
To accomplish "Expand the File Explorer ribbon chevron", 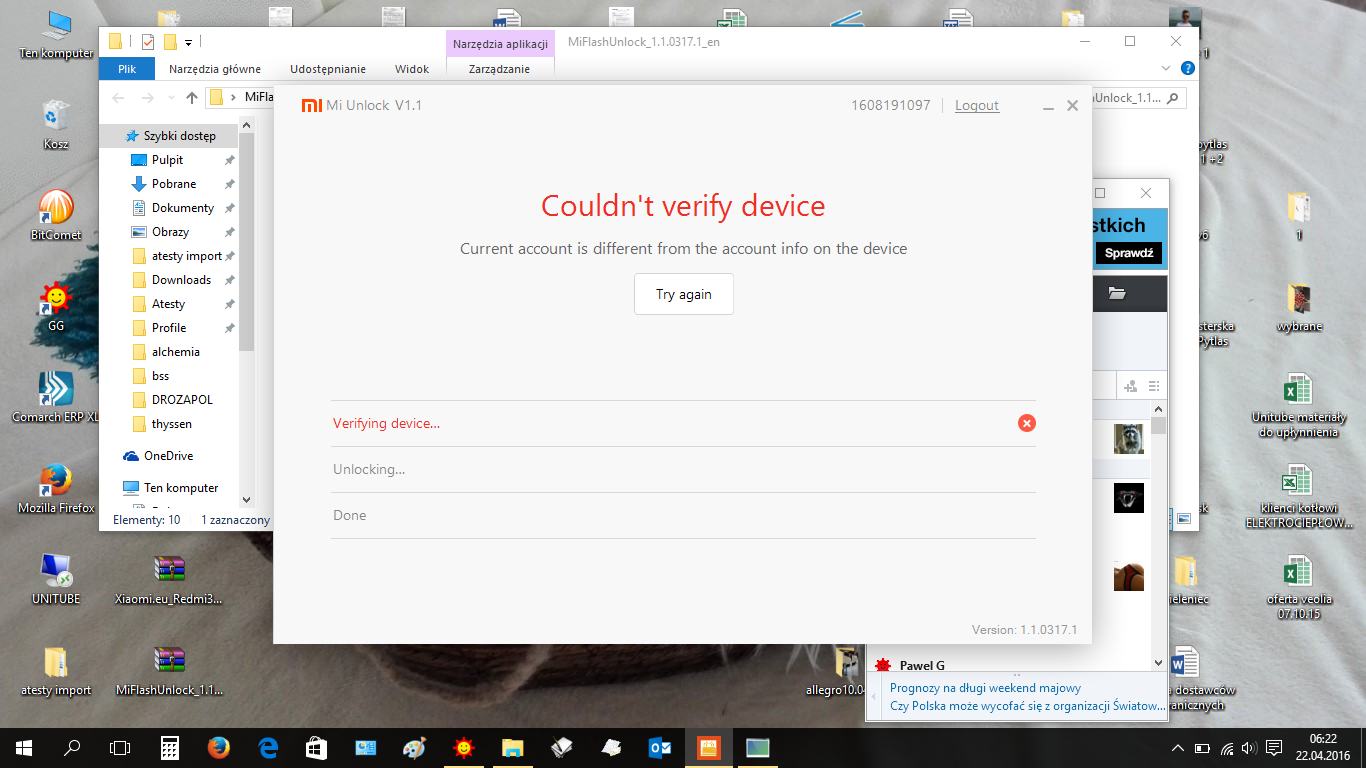I will 1165,69.
